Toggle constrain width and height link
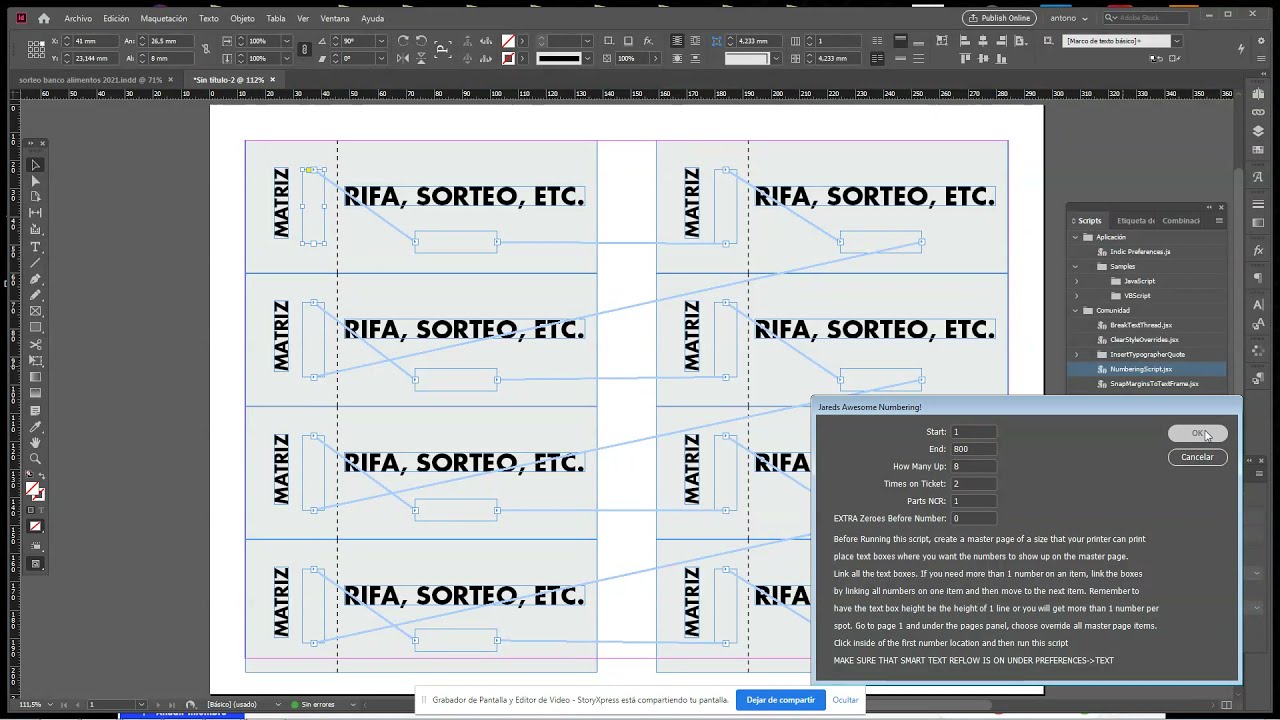 206,49
